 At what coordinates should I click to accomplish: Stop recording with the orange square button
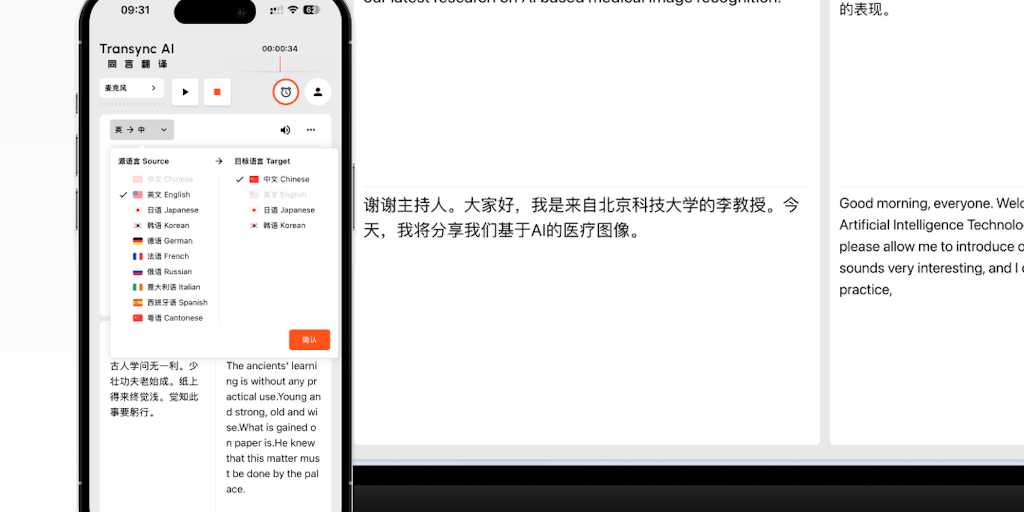[x=217, y=92]
